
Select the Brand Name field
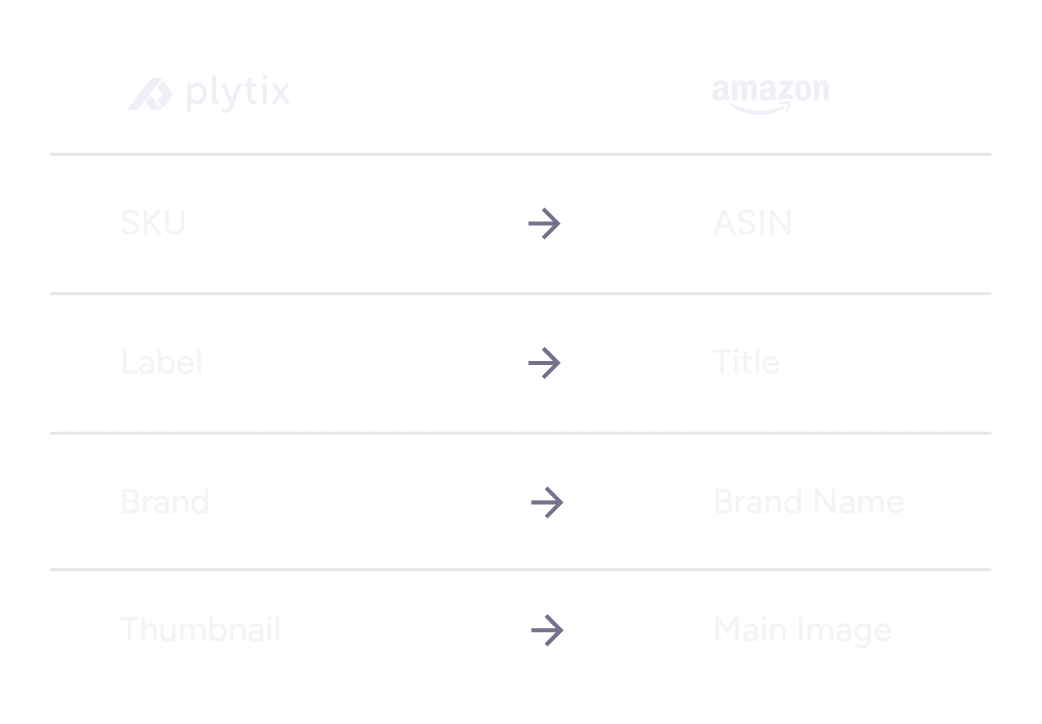[x=808, y=501]
